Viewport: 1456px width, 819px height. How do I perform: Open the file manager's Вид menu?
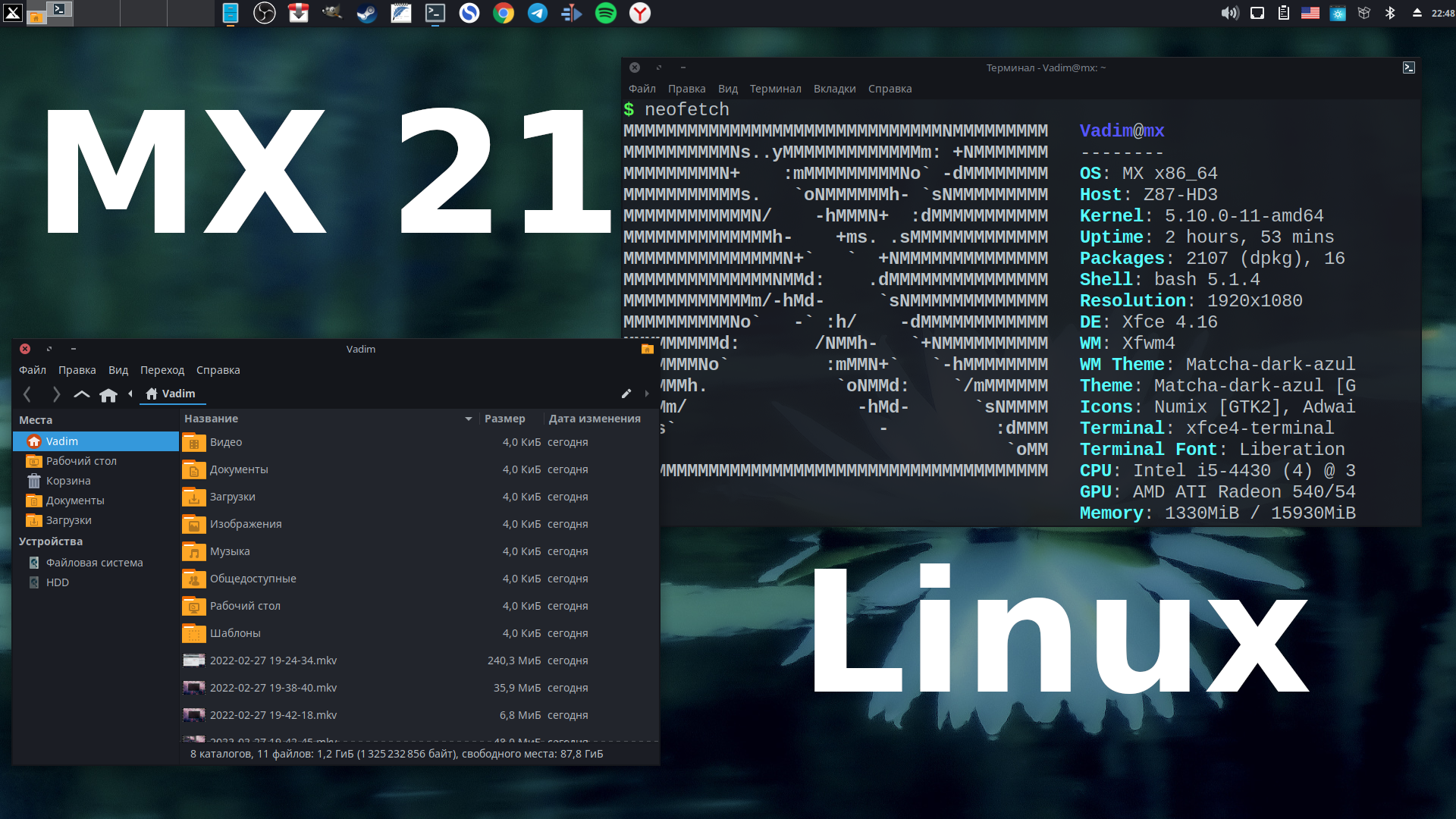(118, 370)
